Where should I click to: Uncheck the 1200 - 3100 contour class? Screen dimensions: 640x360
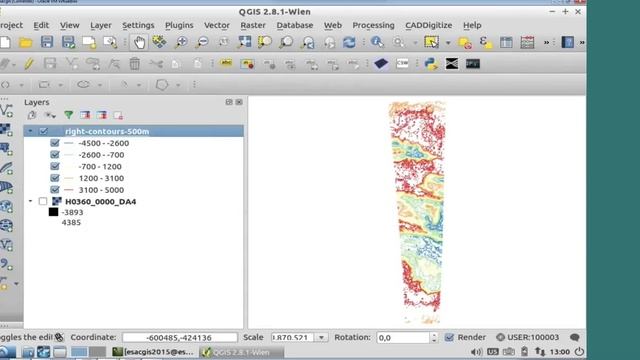coord(55,178)
